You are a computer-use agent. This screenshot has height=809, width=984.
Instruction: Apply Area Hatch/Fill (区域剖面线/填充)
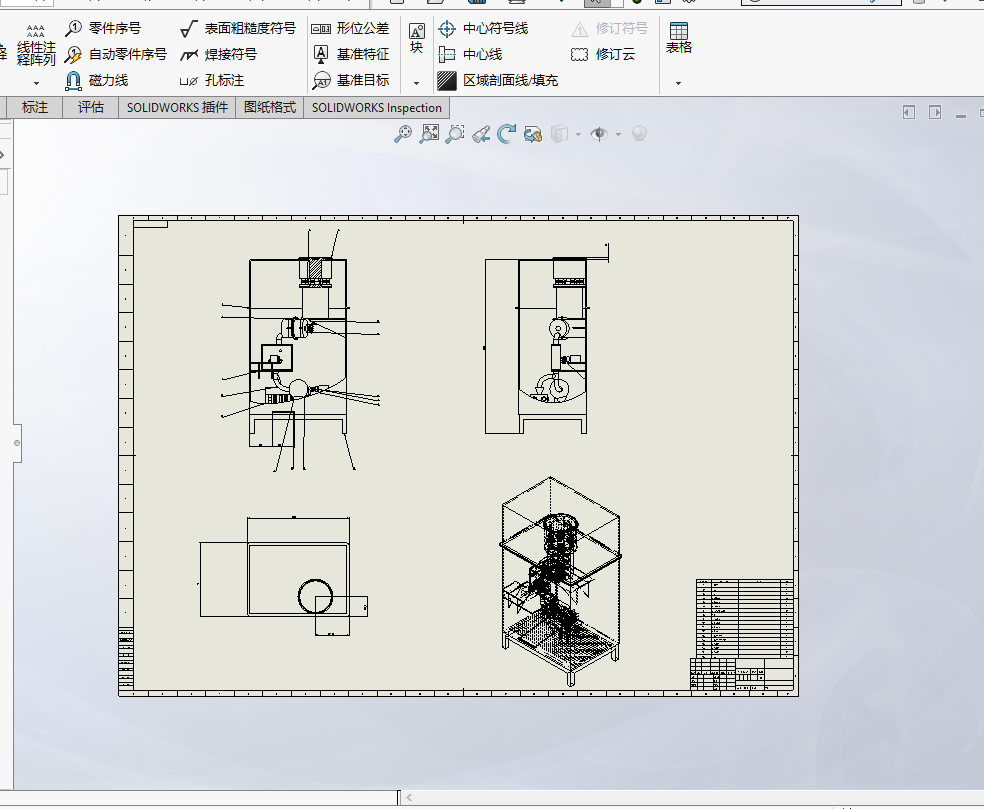pos(498,80)
